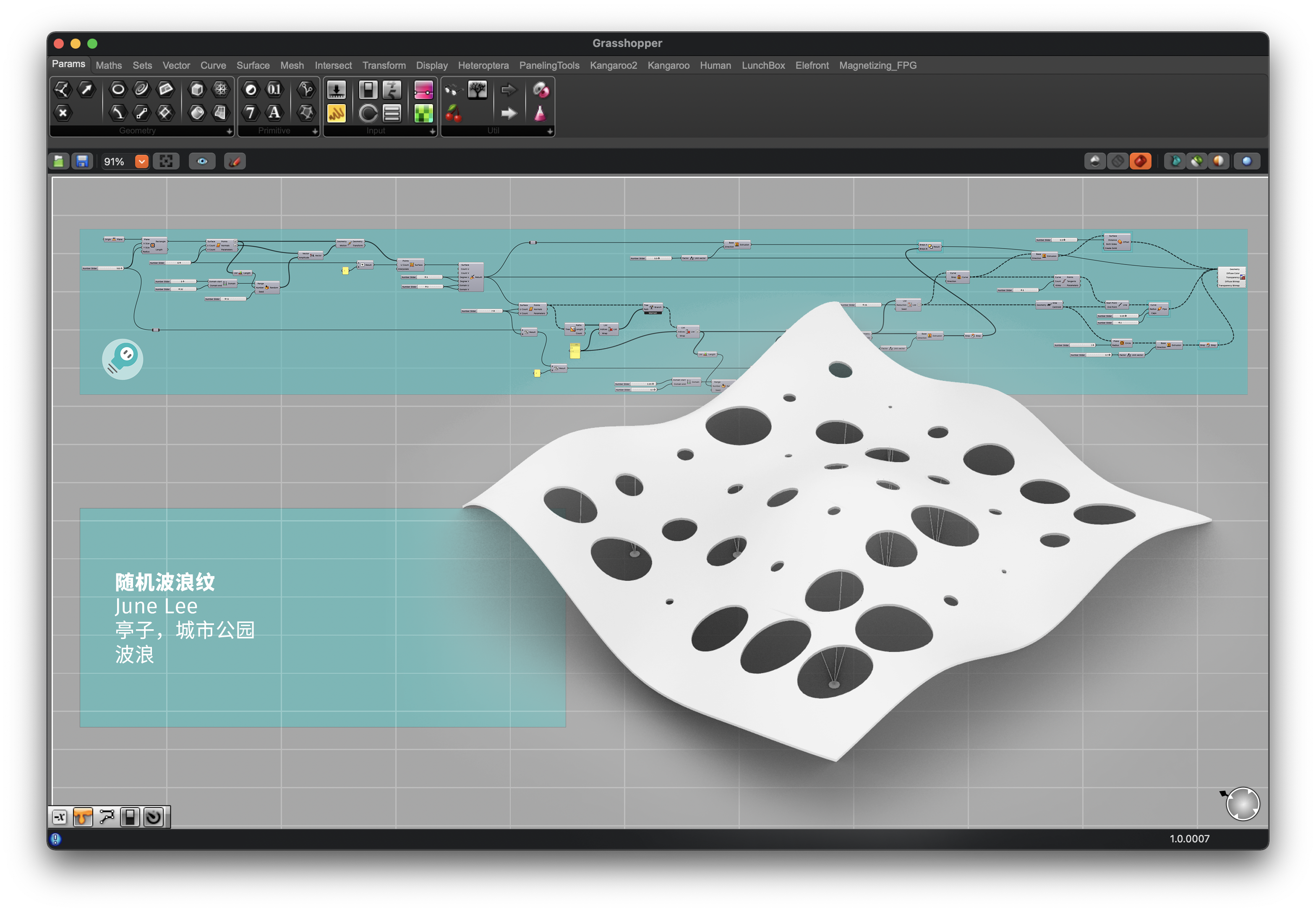Toggle the eye preview visibility button
1316x912 pixels.
point(202,162)
